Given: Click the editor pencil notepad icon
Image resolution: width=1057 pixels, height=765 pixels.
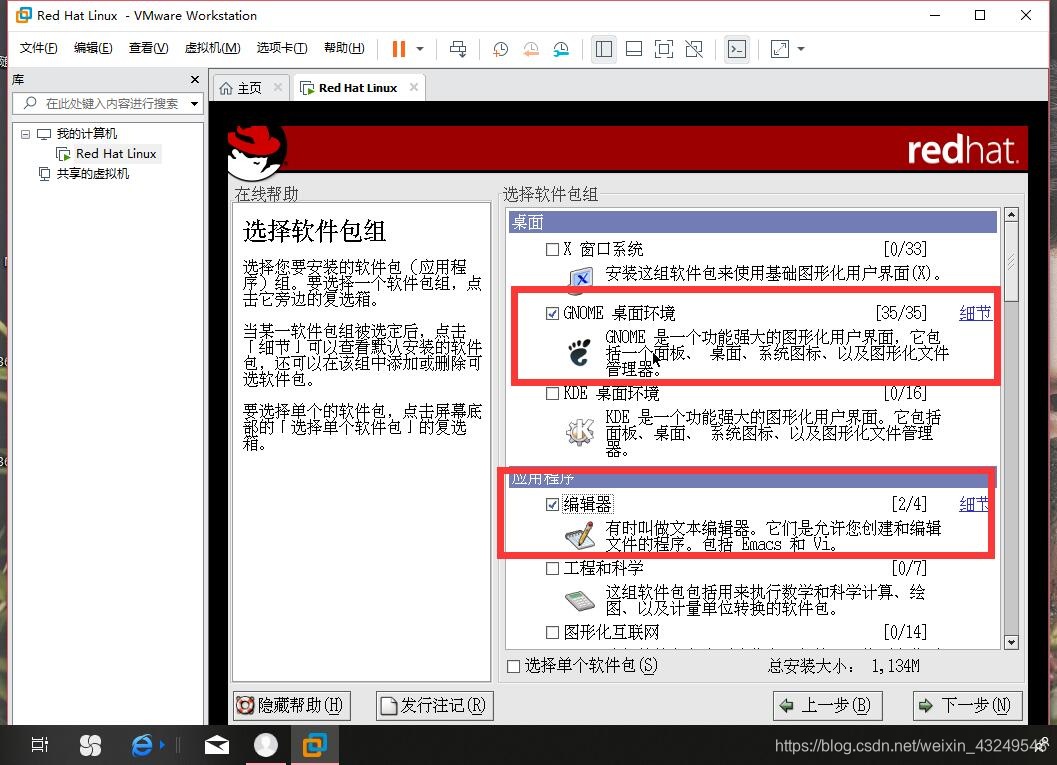Looking at the screenshot, I should pos(580,536).
